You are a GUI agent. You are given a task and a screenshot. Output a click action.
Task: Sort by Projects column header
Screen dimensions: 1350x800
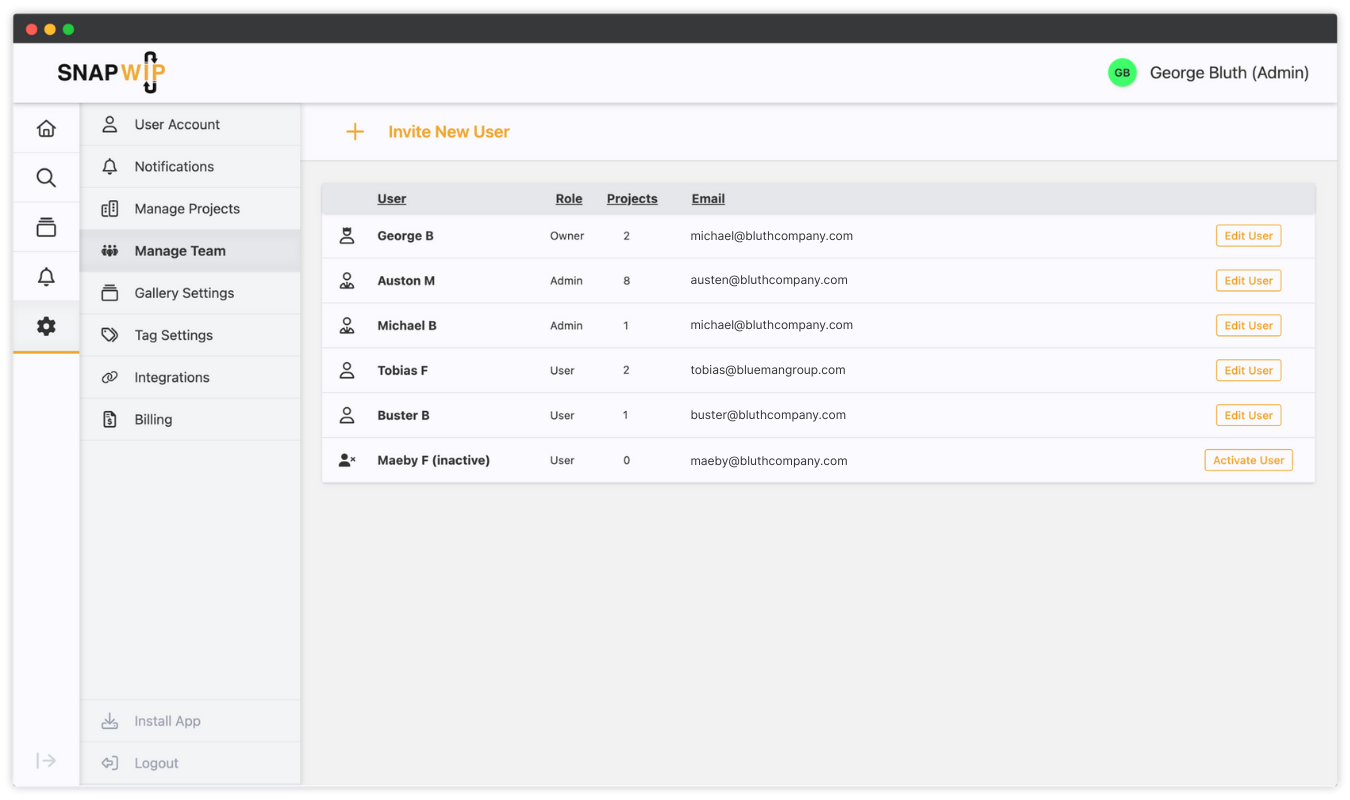pos(632,199)
